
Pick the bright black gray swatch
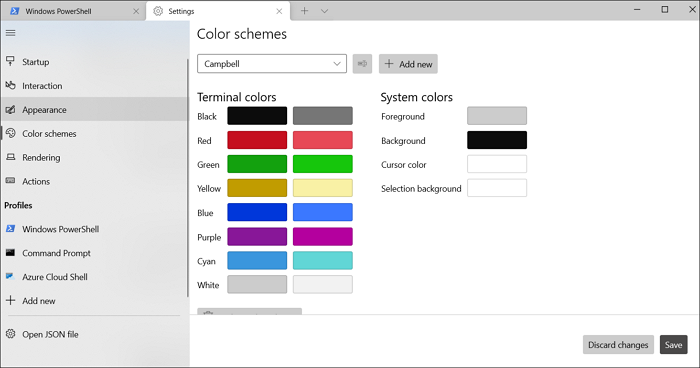point(323,116)
